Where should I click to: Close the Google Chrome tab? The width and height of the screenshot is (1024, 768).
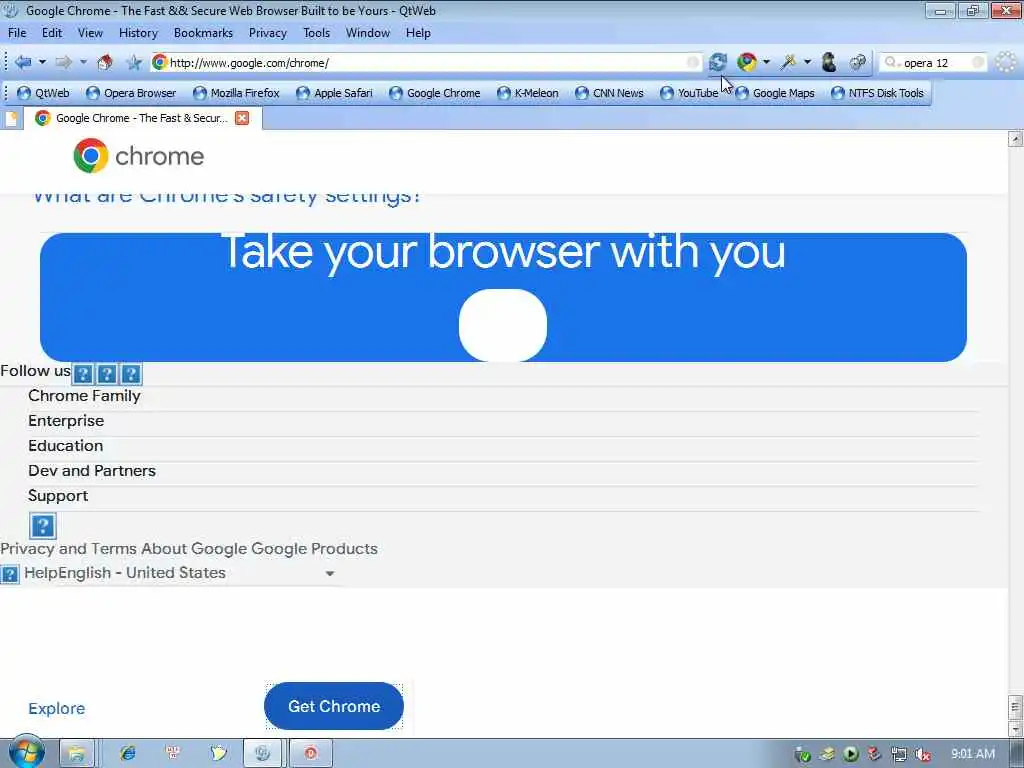242,118
